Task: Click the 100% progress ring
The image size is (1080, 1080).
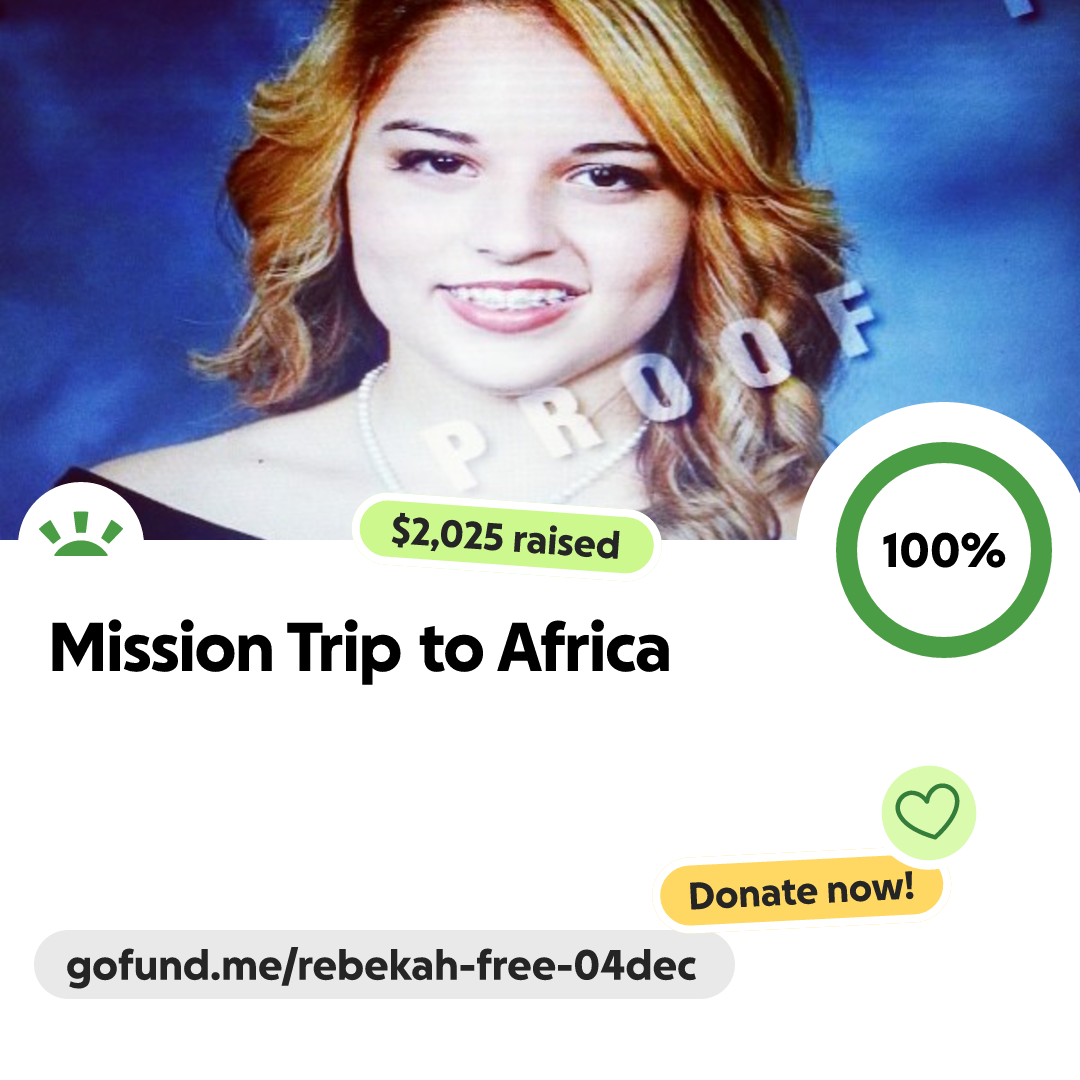Action: tap(944, 550)
